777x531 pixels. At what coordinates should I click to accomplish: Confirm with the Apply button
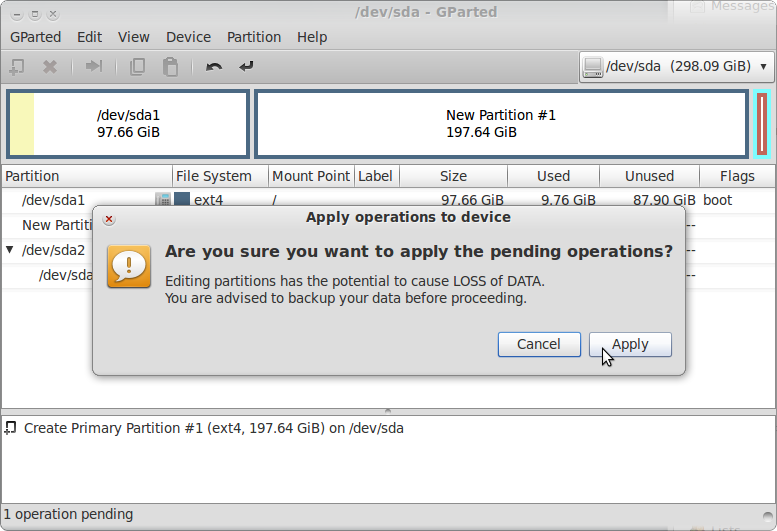pos(630,344)
